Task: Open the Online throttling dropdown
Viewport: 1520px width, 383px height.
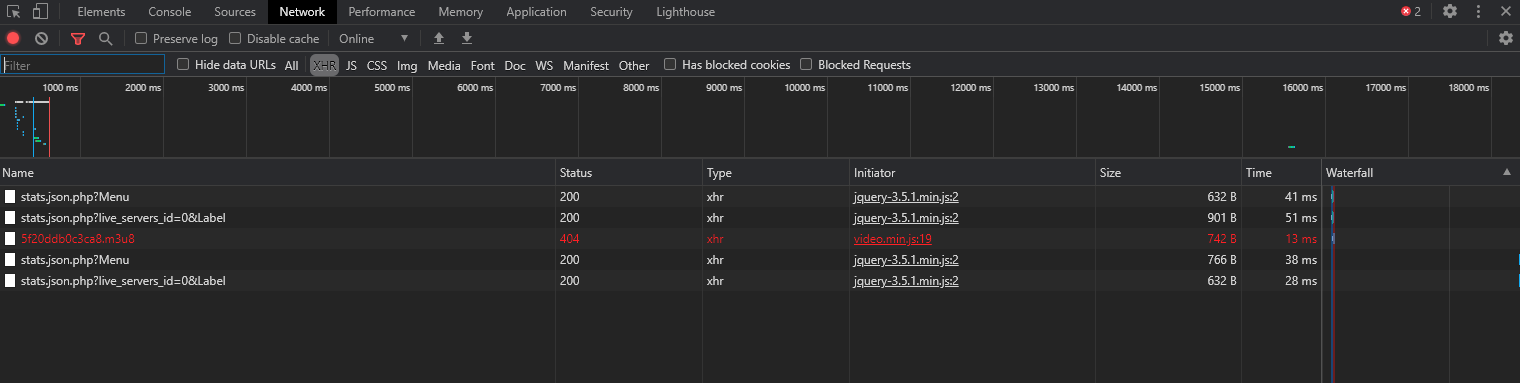Action: 374,38
